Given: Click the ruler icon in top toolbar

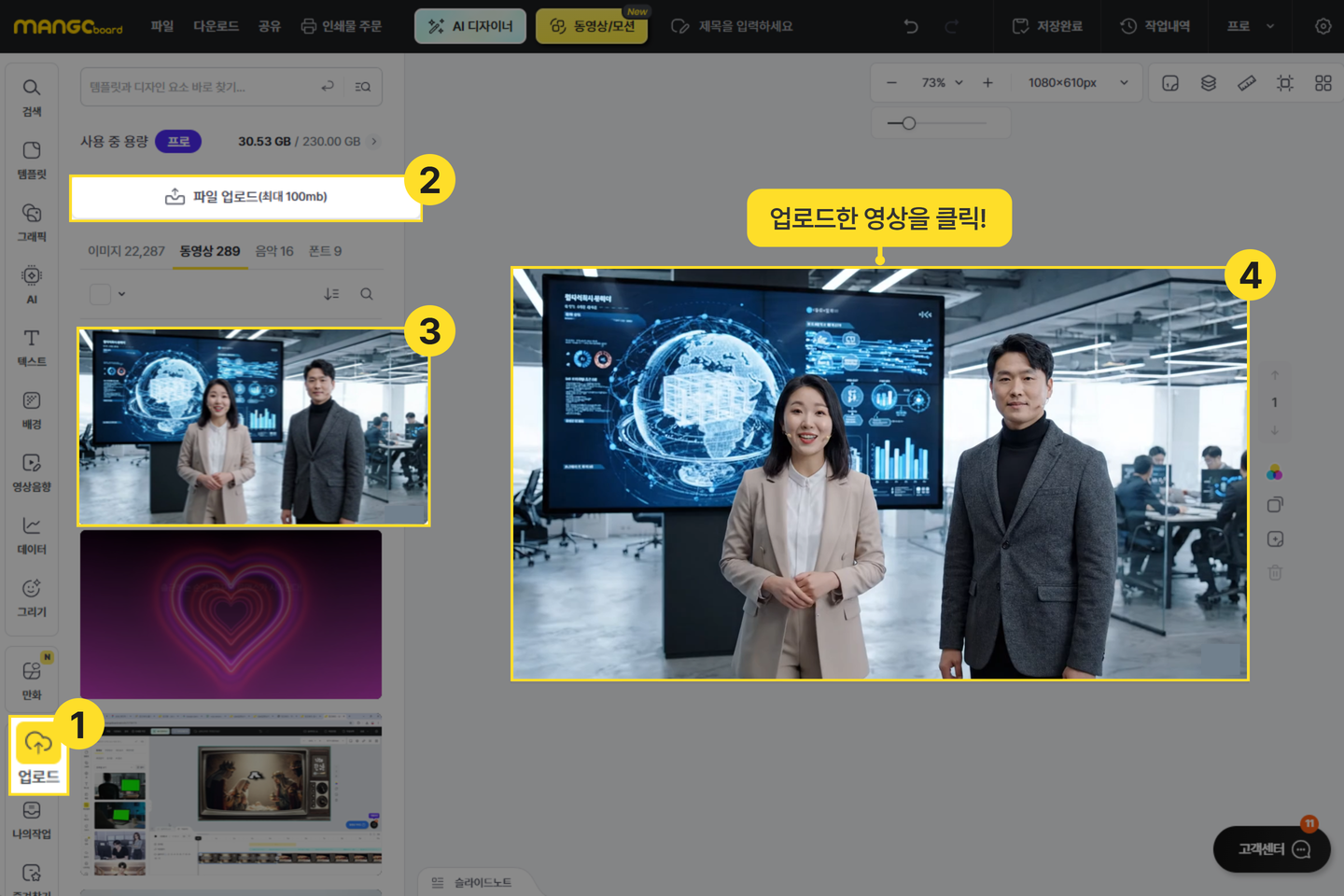Looking at the screenshot, I should (1247, 83).
